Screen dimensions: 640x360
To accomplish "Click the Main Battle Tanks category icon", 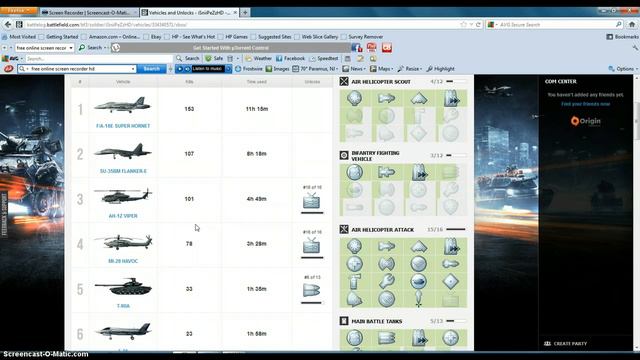I will [344, 321].
